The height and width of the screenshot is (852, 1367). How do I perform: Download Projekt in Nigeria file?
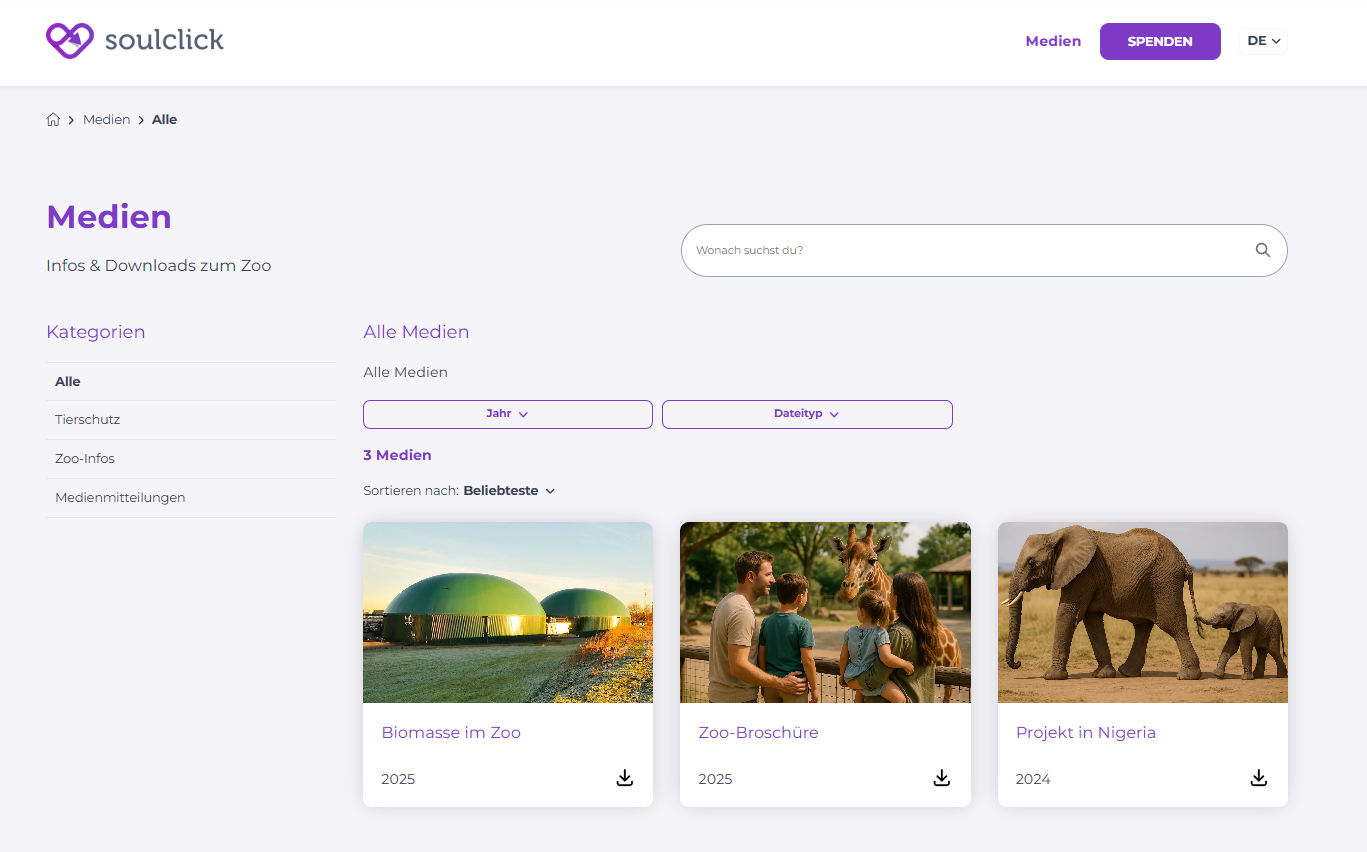click(x=1259, y=778)
